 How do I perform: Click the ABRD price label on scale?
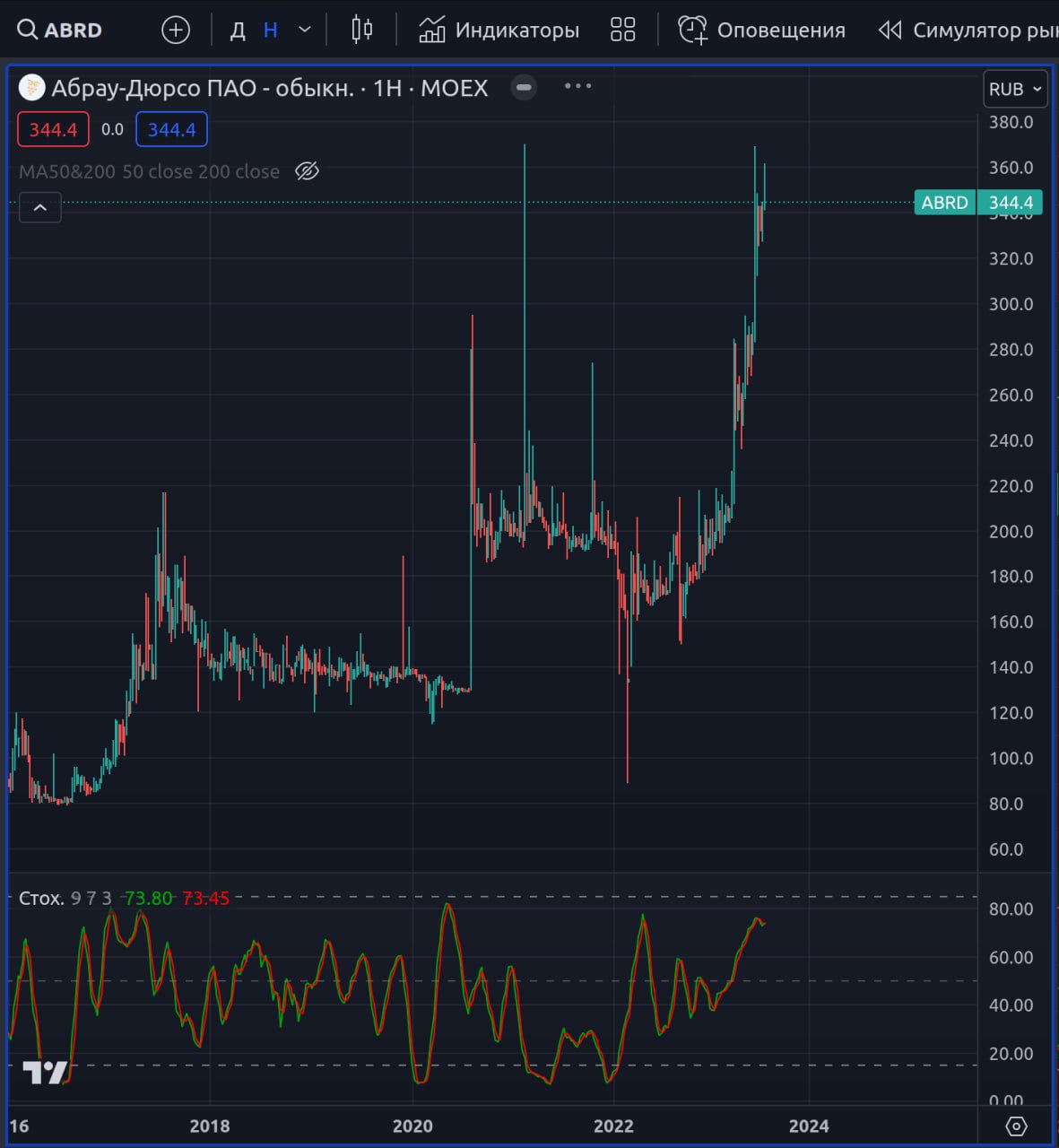click(x=944, y=203)
